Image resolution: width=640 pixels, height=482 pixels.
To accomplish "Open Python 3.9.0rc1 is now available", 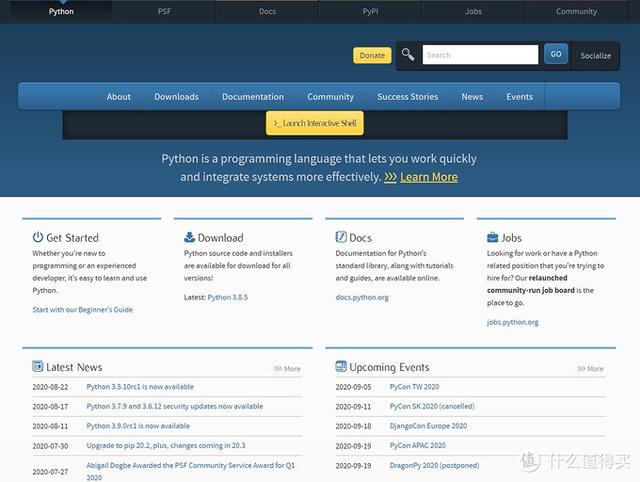I will click(138, 426).
